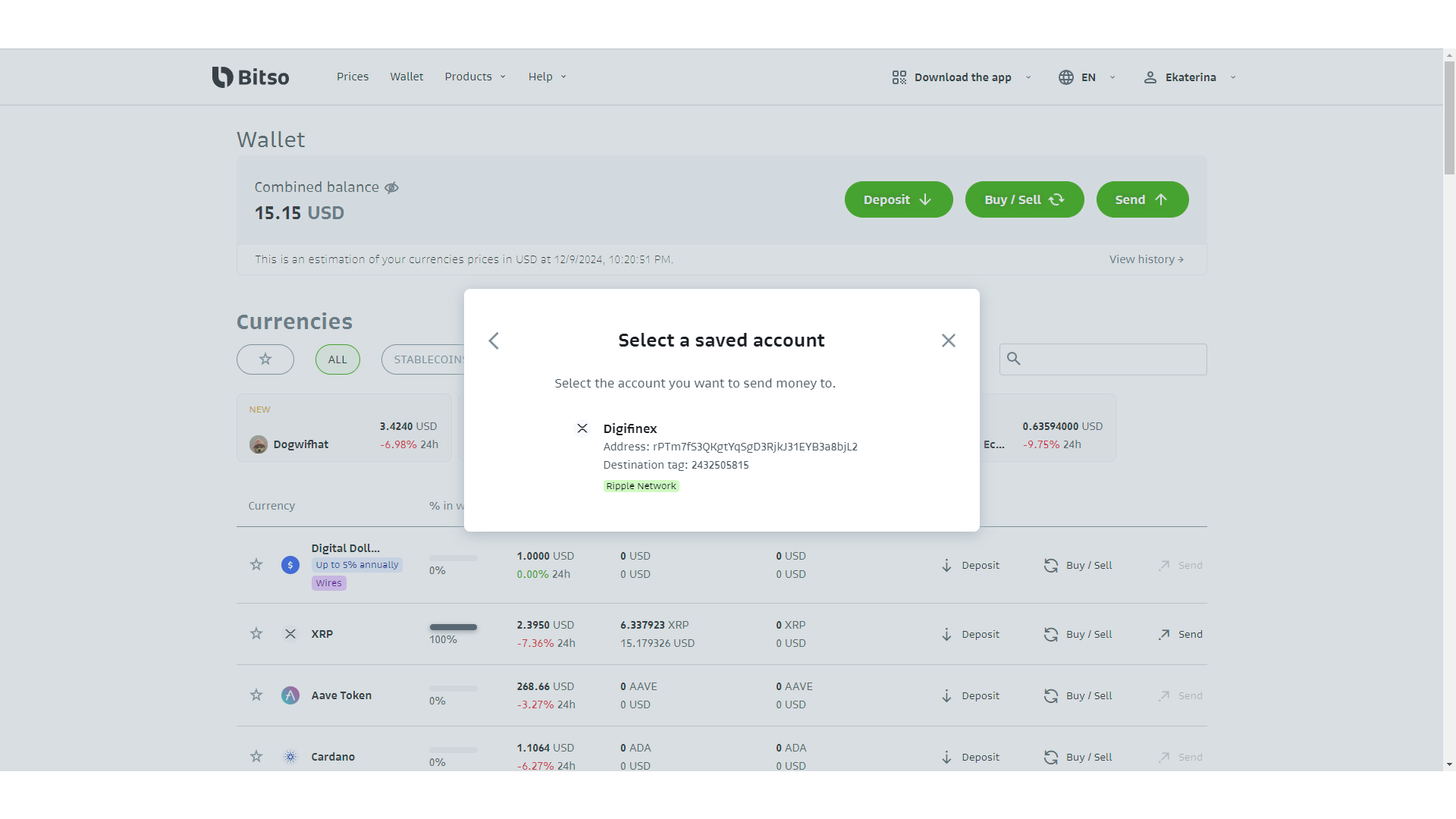Screen dimensions: 1456x819
Task: Favorite XRP with its star
Action: (256, 634)
